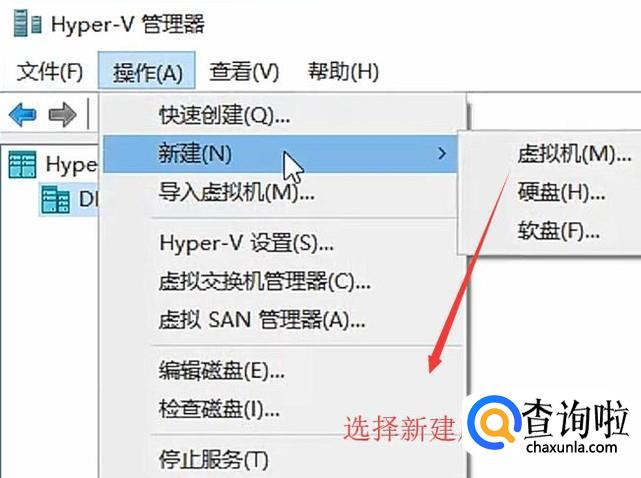Screen dimensions: 641x478
Task: Select the Hyper-V Manager tree root icon
Action: click(x=22, y=164)
